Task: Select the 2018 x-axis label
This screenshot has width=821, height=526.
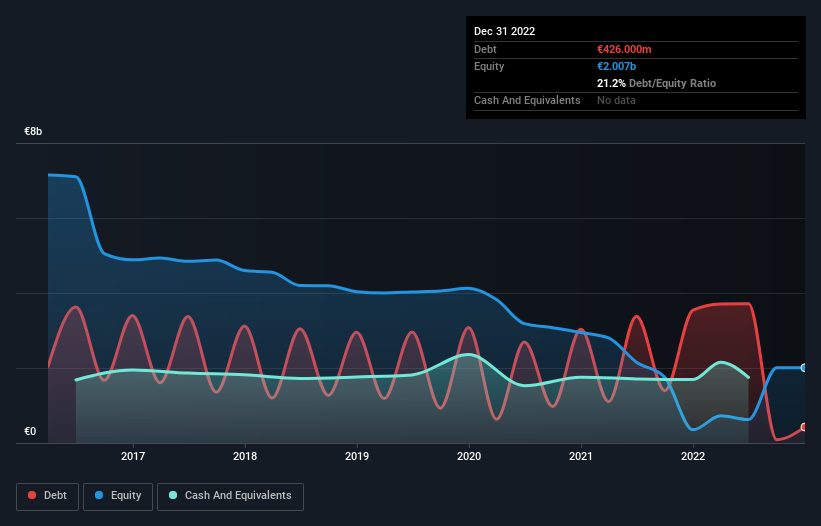Action: (245, 456)
